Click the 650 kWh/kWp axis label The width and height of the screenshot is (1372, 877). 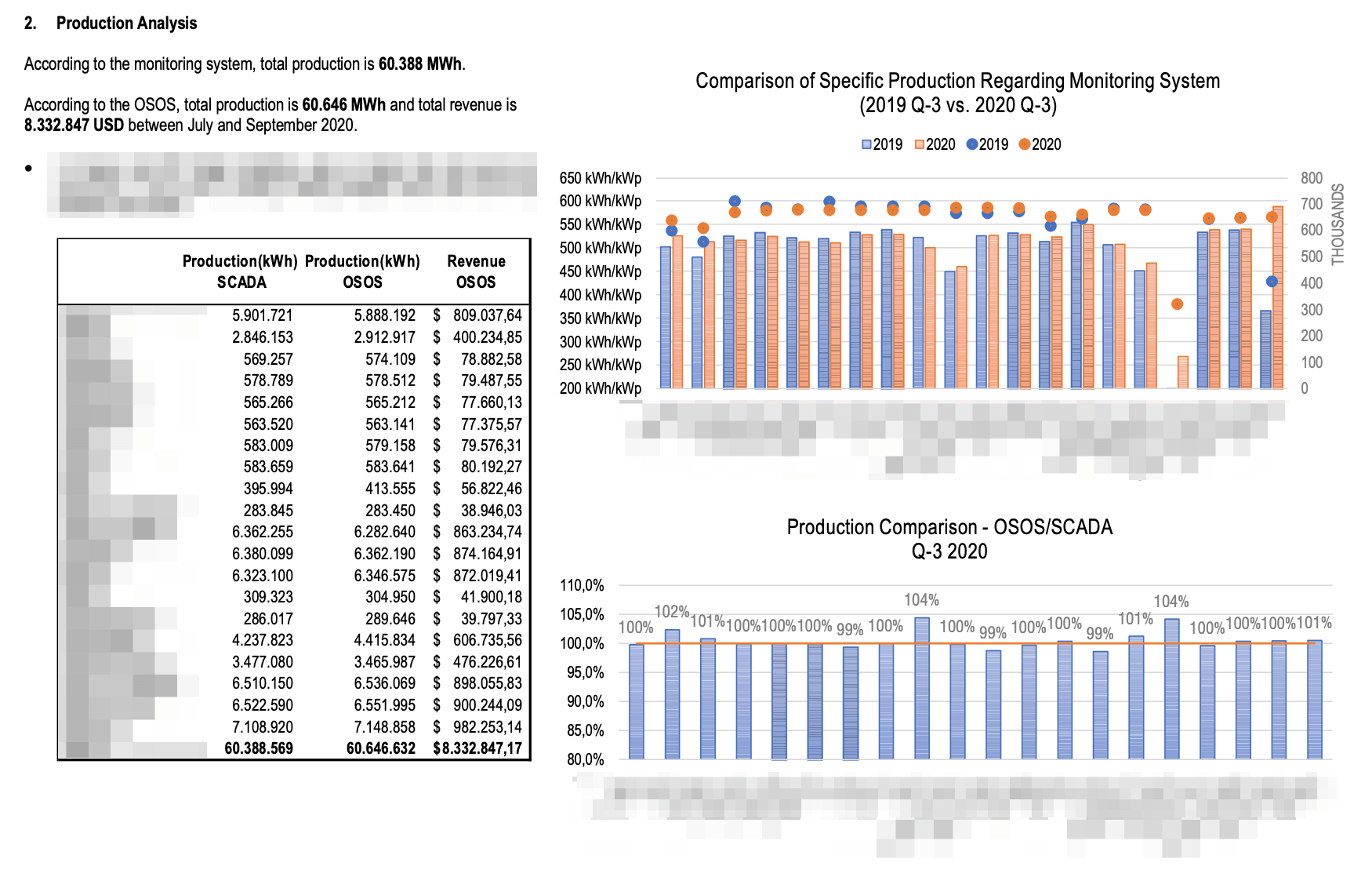[x=601, y=178]
